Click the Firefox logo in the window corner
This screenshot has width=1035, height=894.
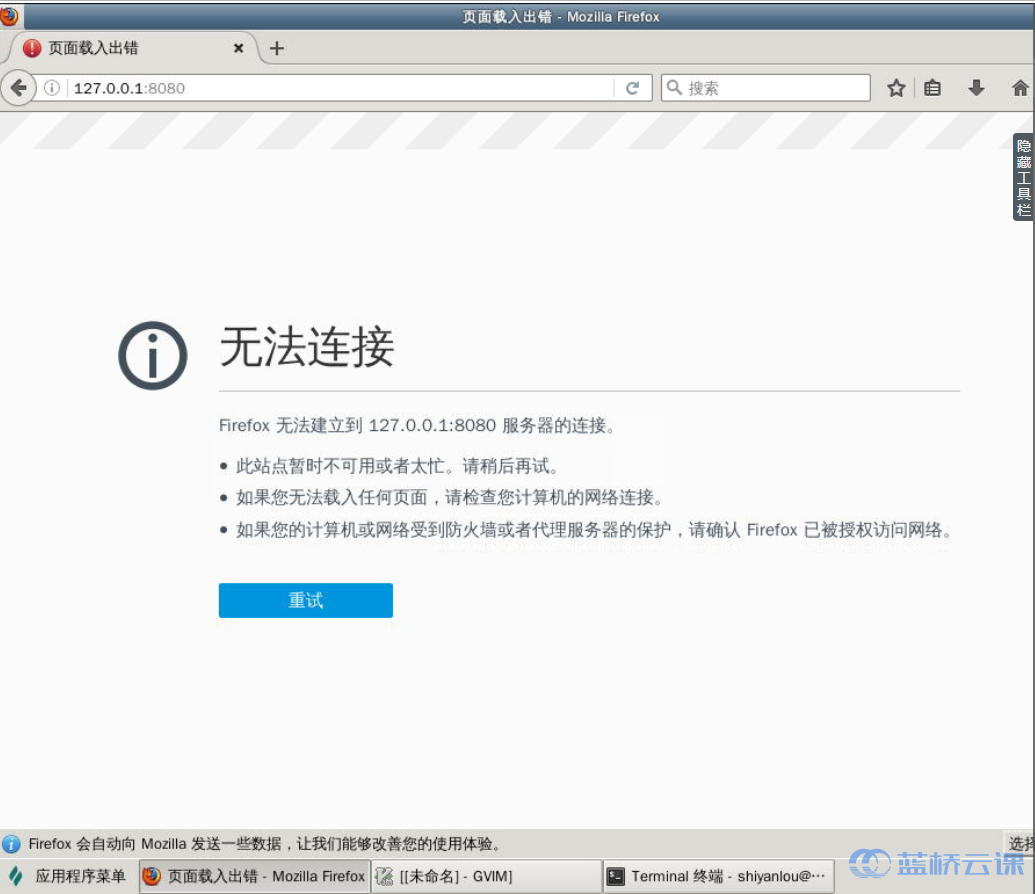[x=9, y=16]
